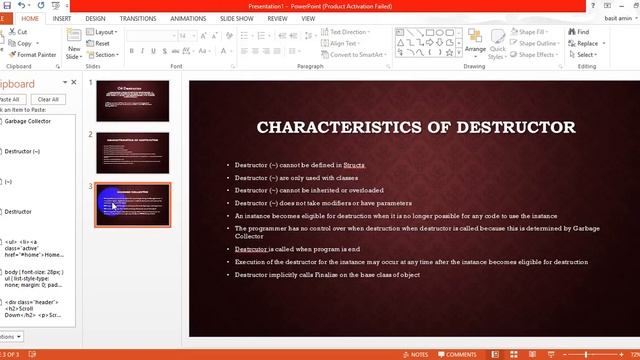This screenshot has height=360, width=640.
Task: Decrease the font size
Action: click(215, 36)
